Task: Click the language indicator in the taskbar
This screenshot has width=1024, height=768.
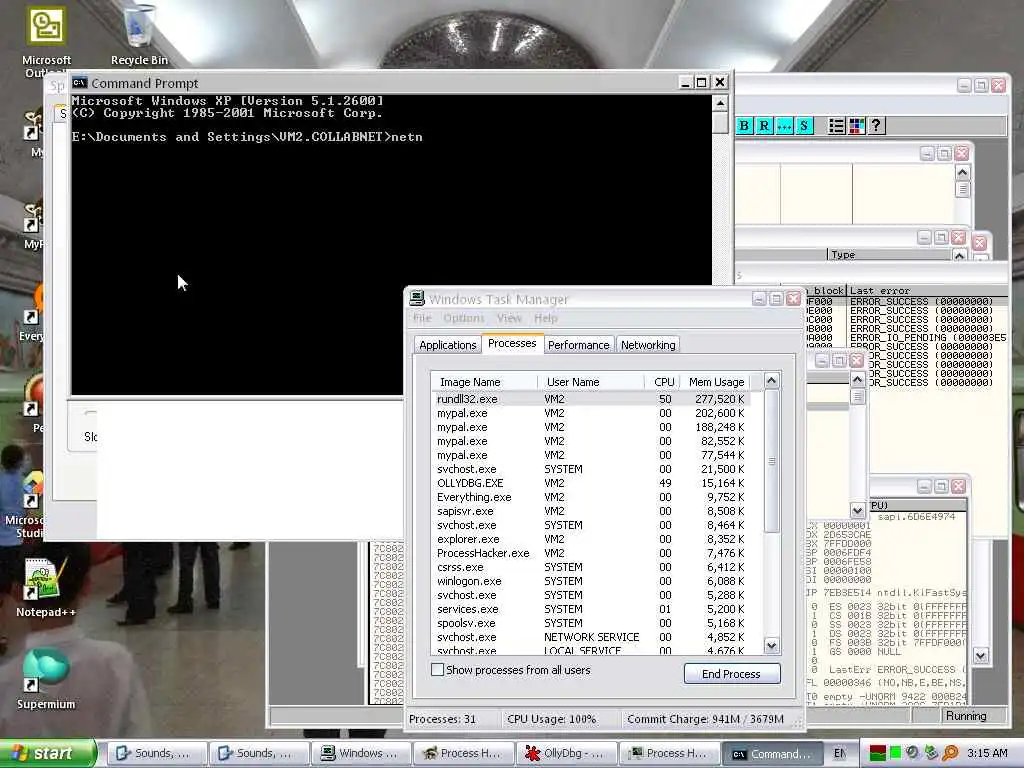Action: (840, 753)
